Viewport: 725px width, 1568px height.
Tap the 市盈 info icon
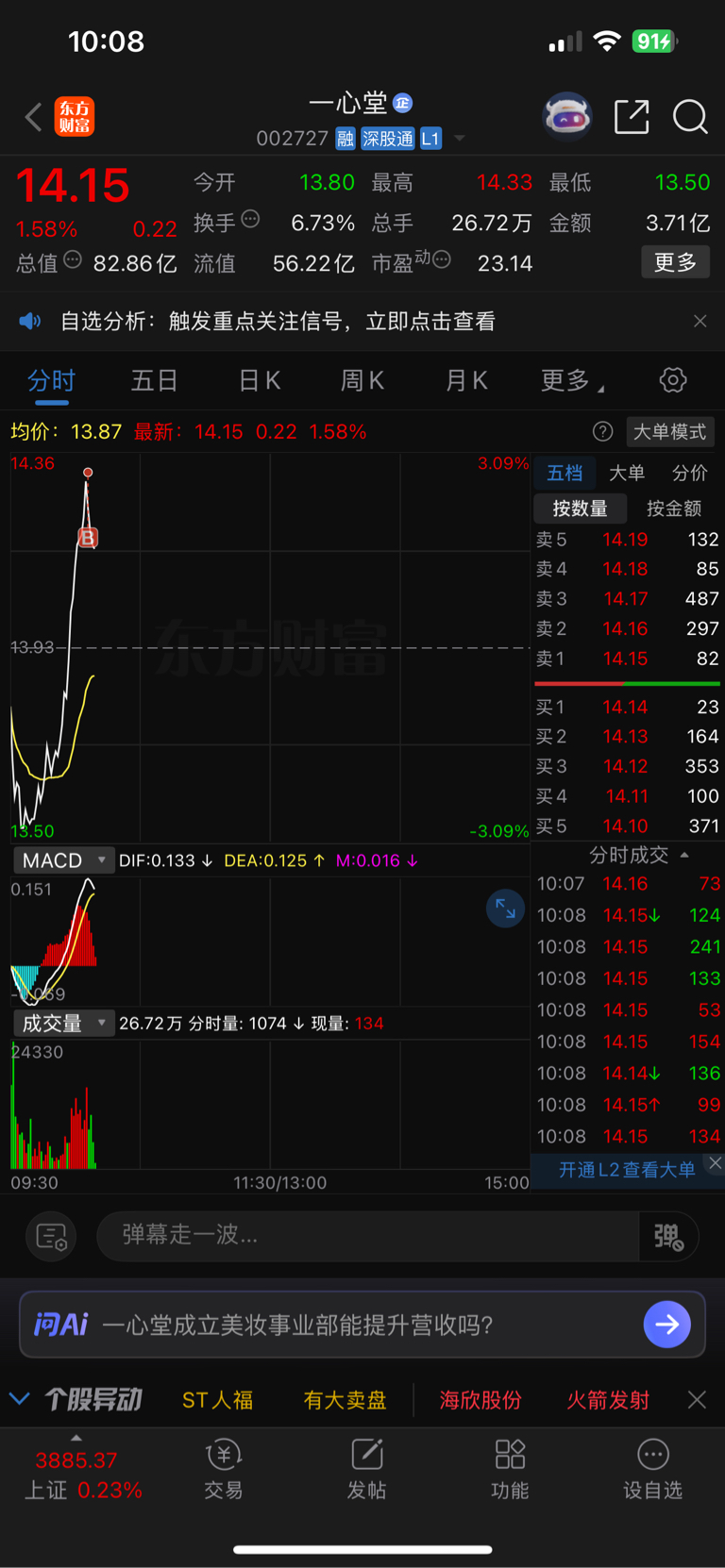441,259
